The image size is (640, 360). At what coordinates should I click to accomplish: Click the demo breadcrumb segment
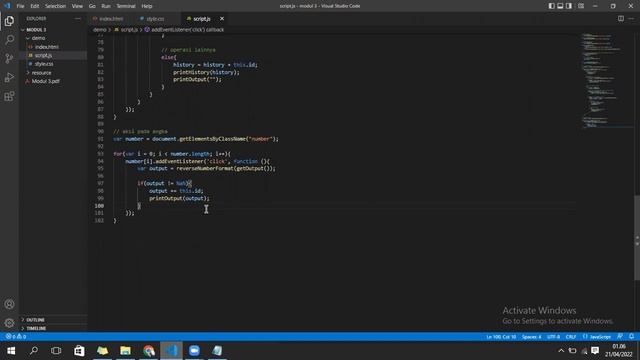(99, 30)
